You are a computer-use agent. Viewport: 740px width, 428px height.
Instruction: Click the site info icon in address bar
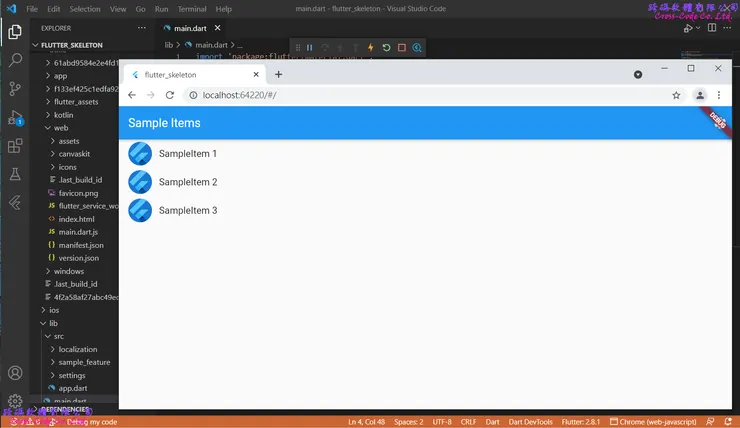click(193, 95)
